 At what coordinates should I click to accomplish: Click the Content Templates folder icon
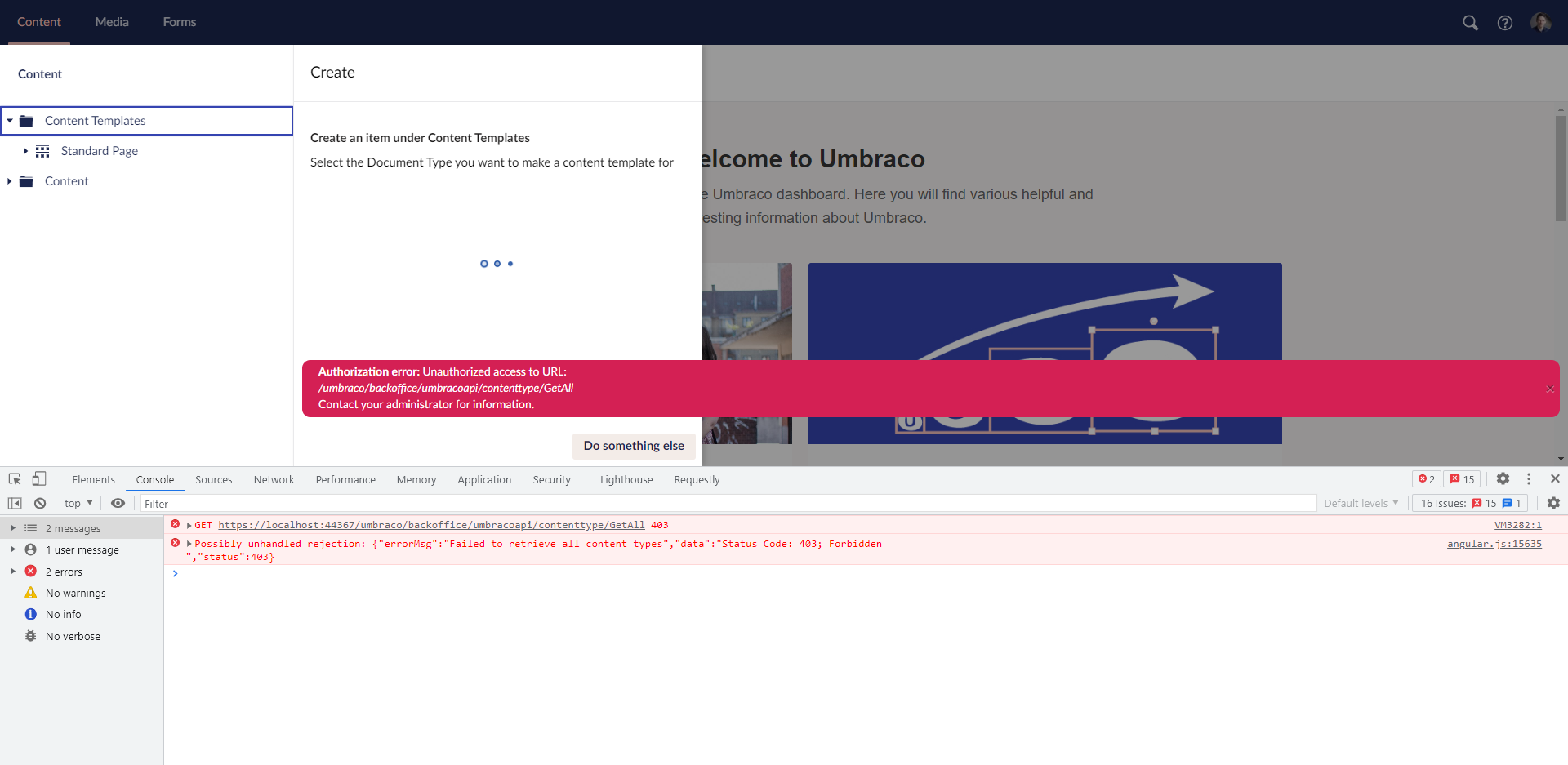(26, 121)
